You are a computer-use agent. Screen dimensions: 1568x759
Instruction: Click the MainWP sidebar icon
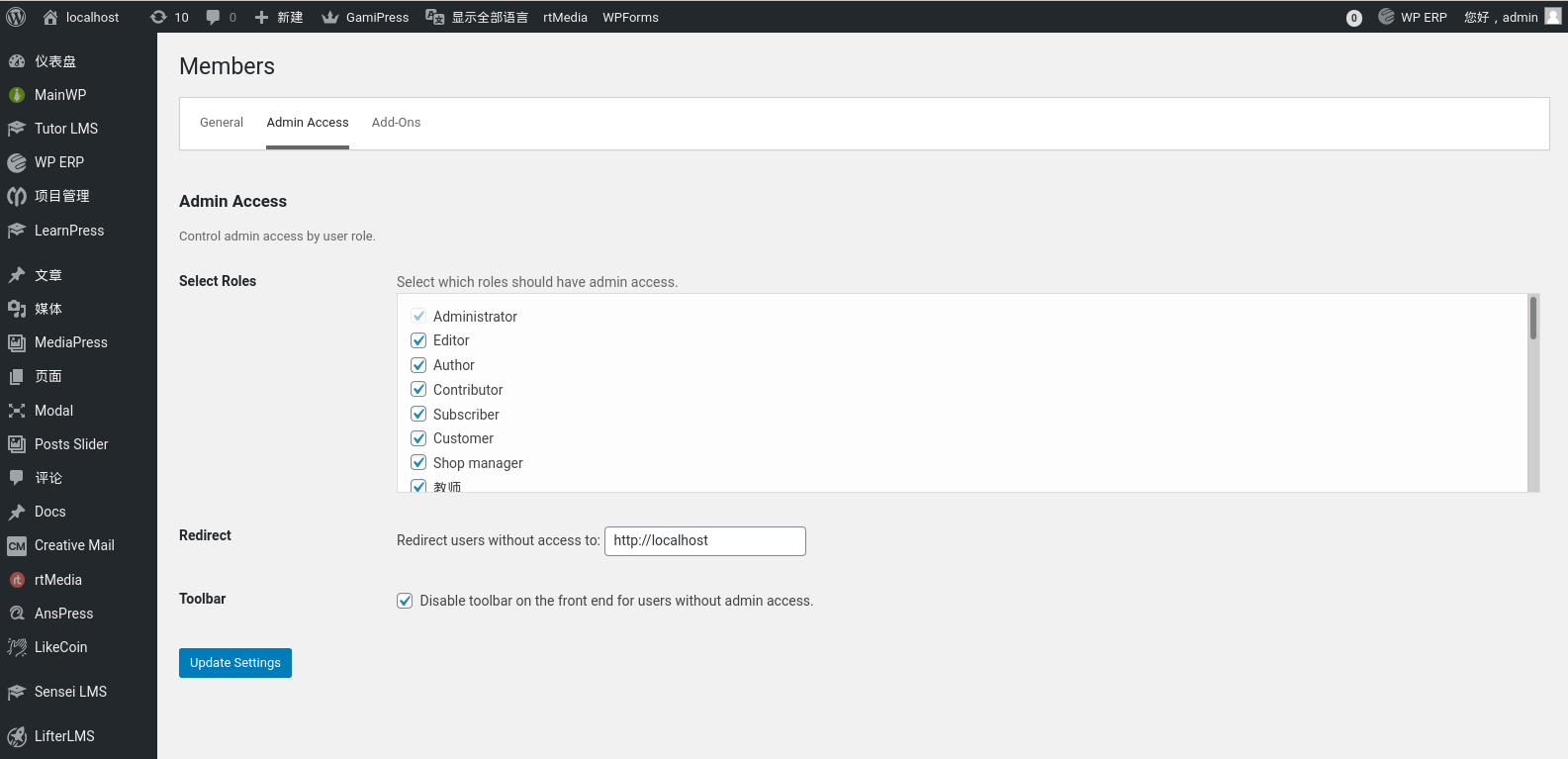click(x=17, y=95)
